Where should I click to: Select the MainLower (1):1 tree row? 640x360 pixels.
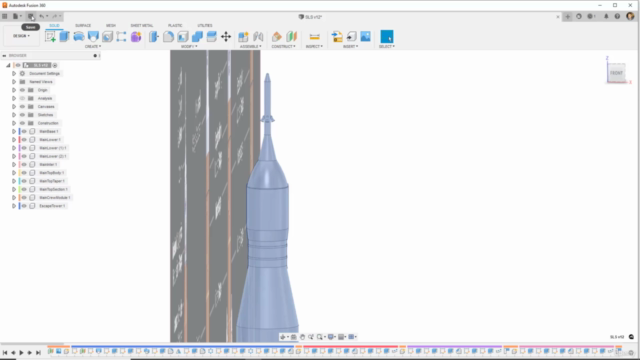[53, 148]
